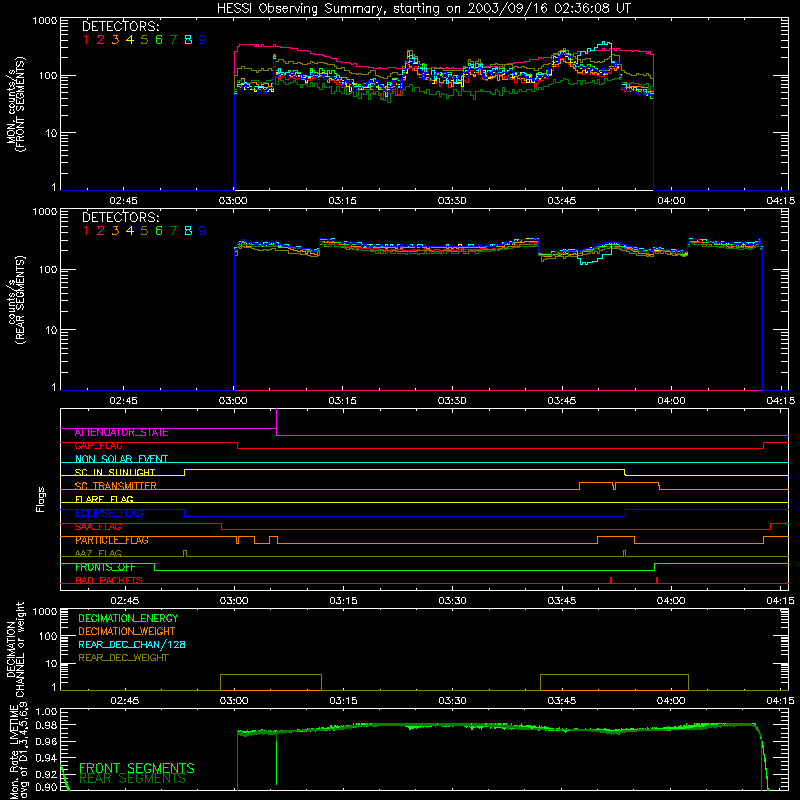
Task: Click cyan detector 8 in front segments legend
Action: coord(188,40)
